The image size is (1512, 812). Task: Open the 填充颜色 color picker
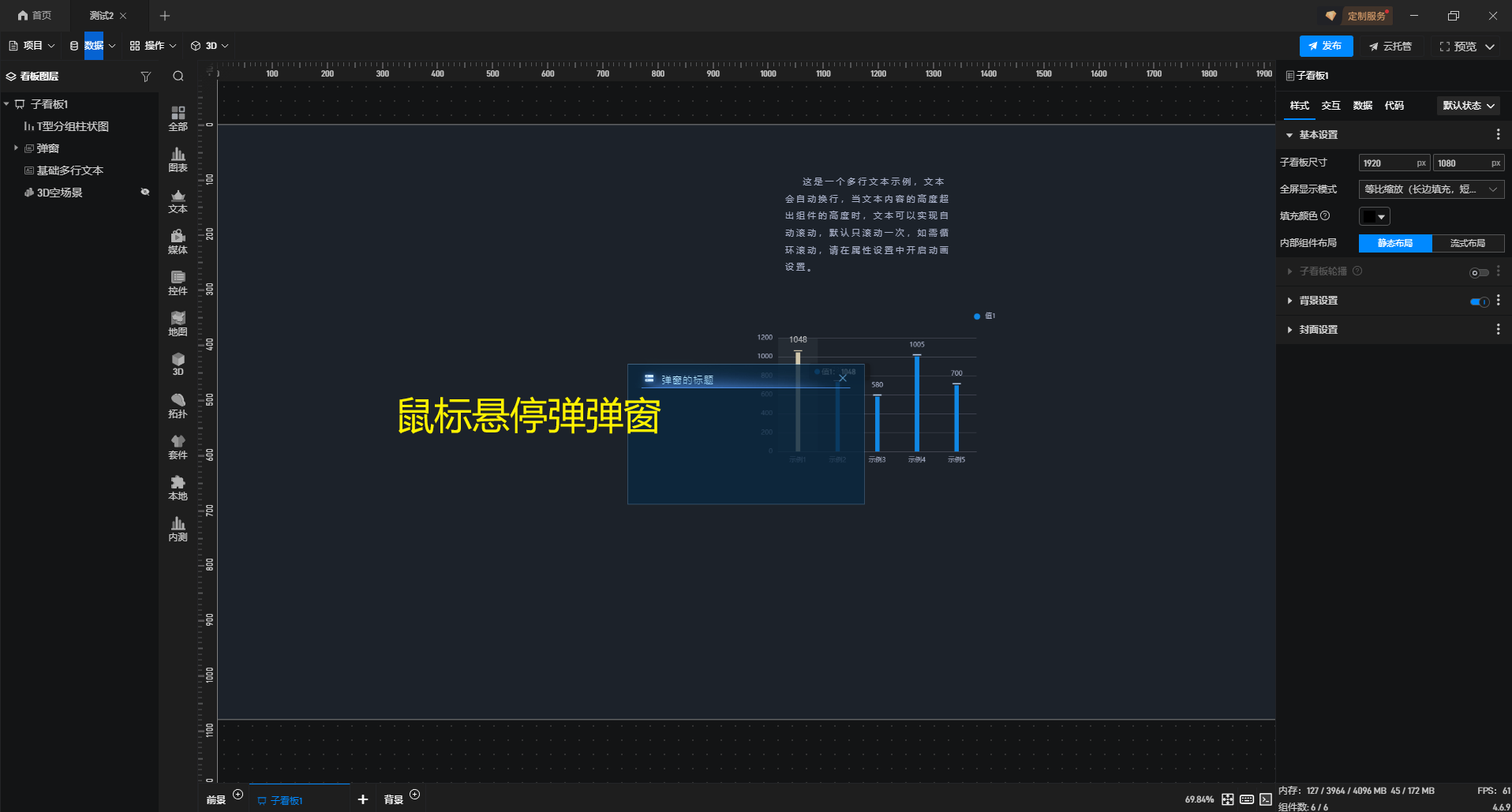(1375, 215)
